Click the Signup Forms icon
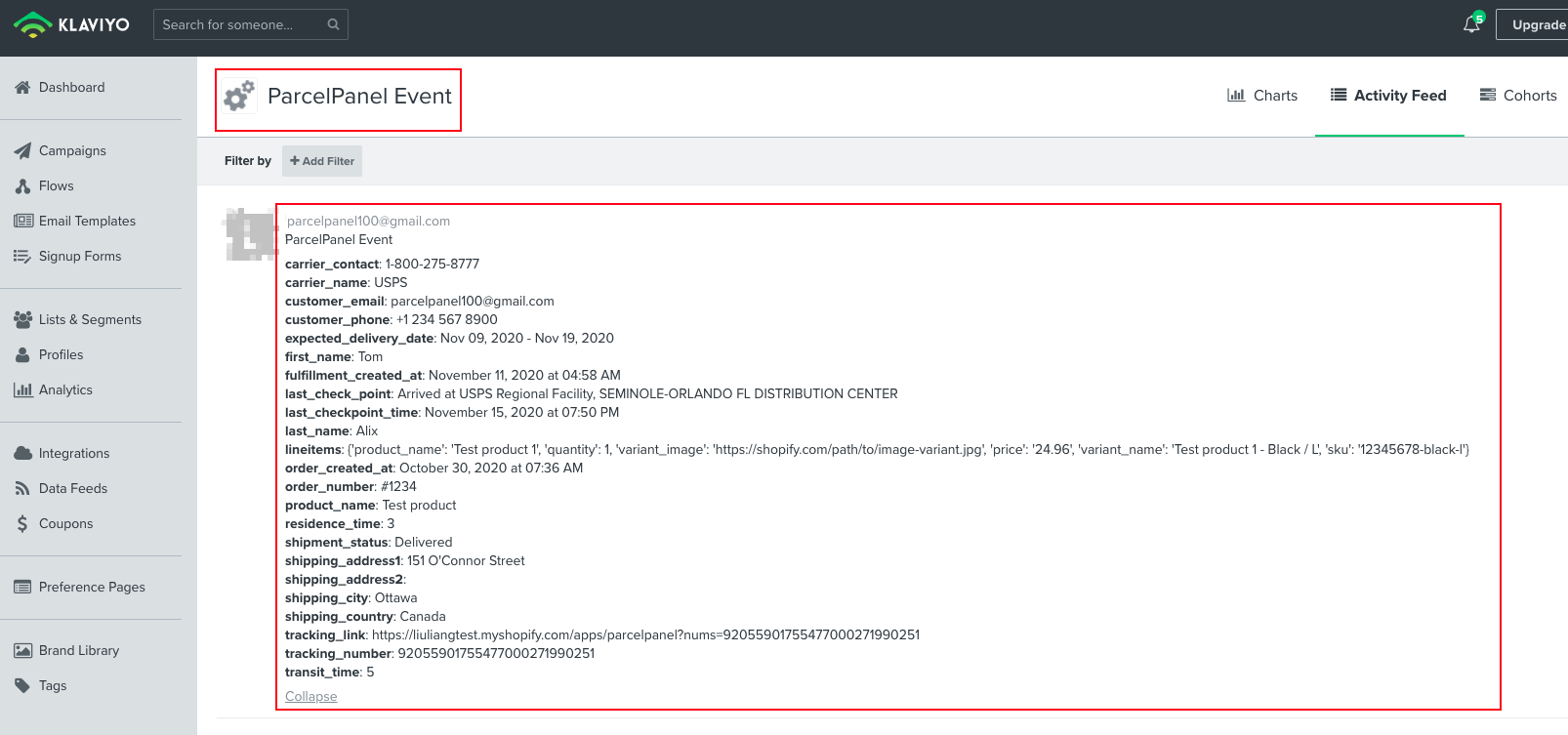 [x=22, y=256]
